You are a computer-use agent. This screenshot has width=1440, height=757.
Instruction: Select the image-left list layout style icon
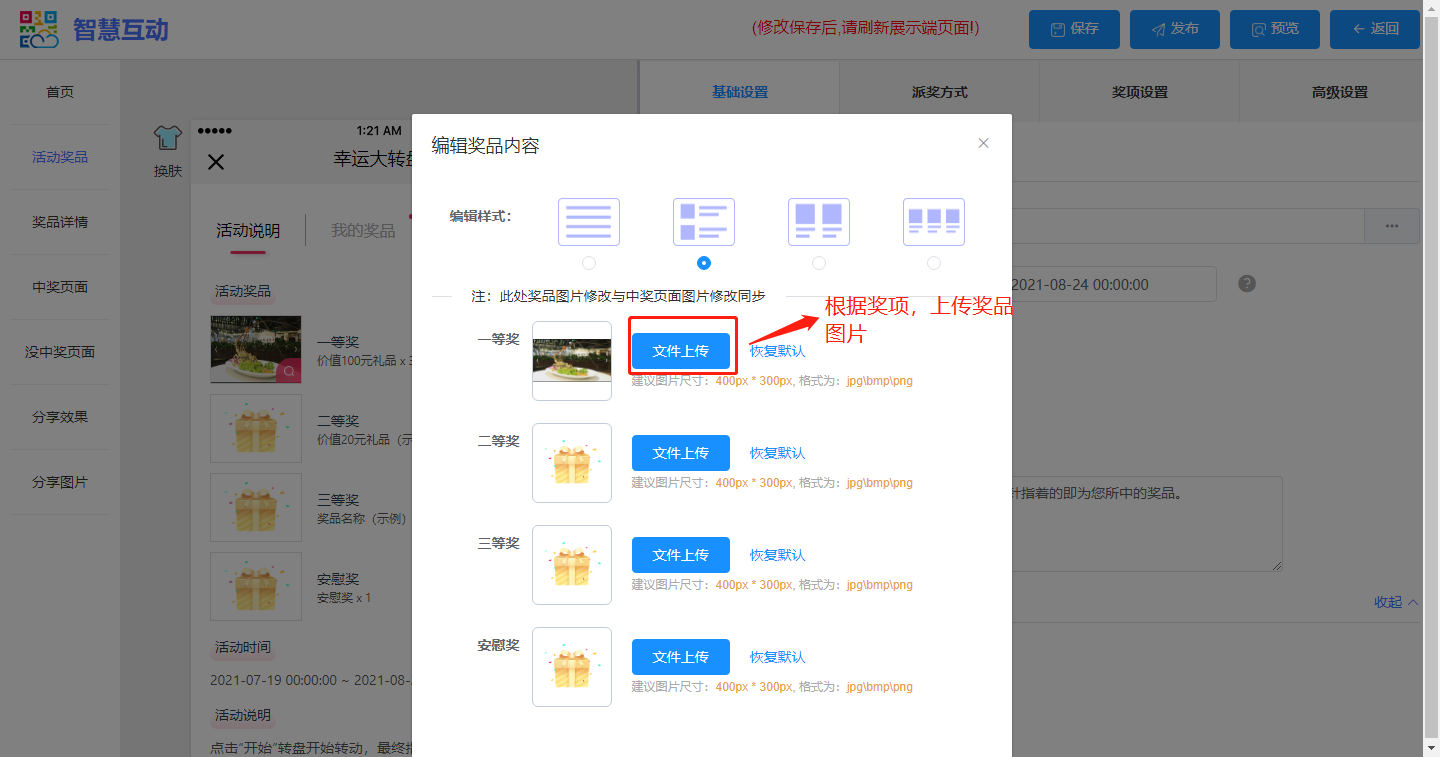click(x=703, y=221)
